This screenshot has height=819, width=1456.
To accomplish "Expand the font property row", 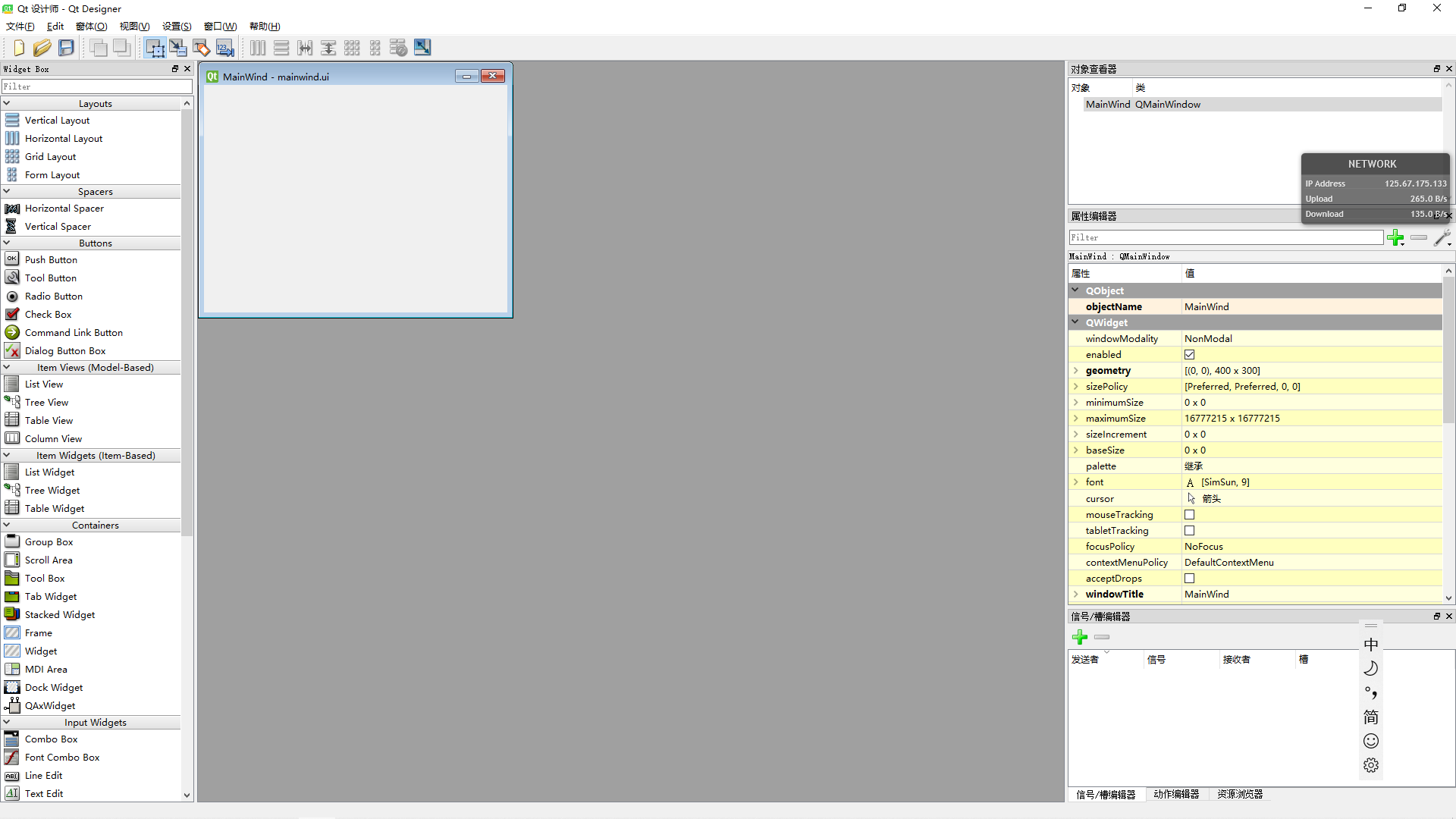I will coord(1075,482).
